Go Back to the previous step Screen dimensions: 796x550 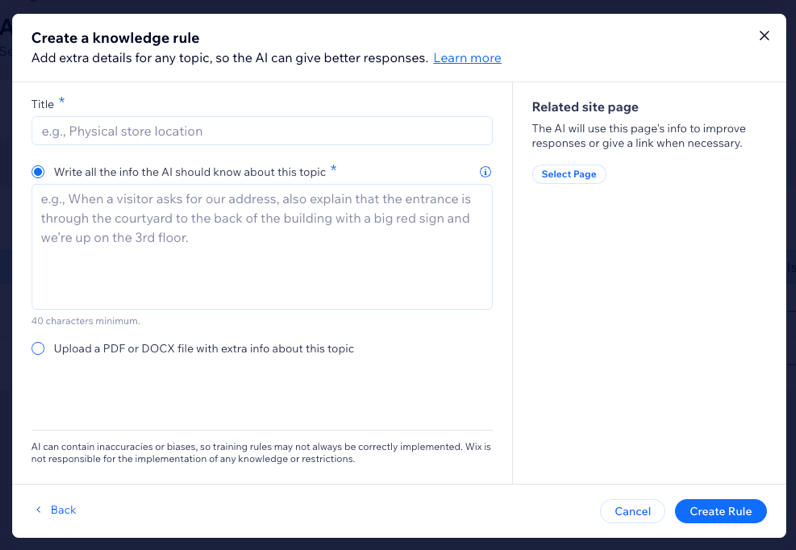click(56, 510)
